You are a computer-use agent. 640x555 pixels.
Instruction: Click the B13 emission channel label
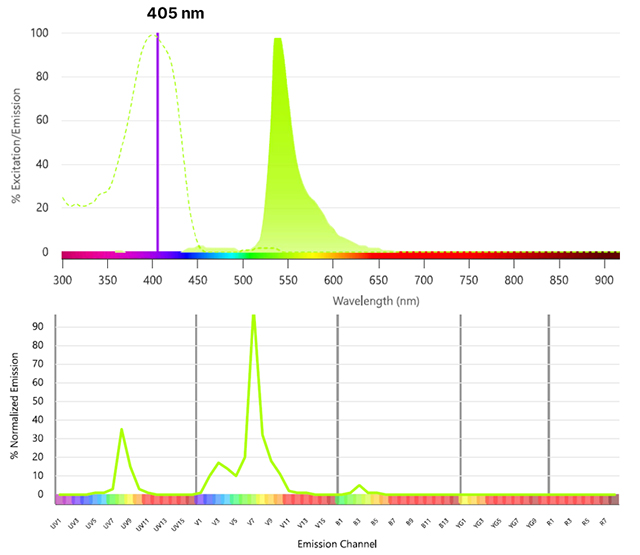(444, 523)
